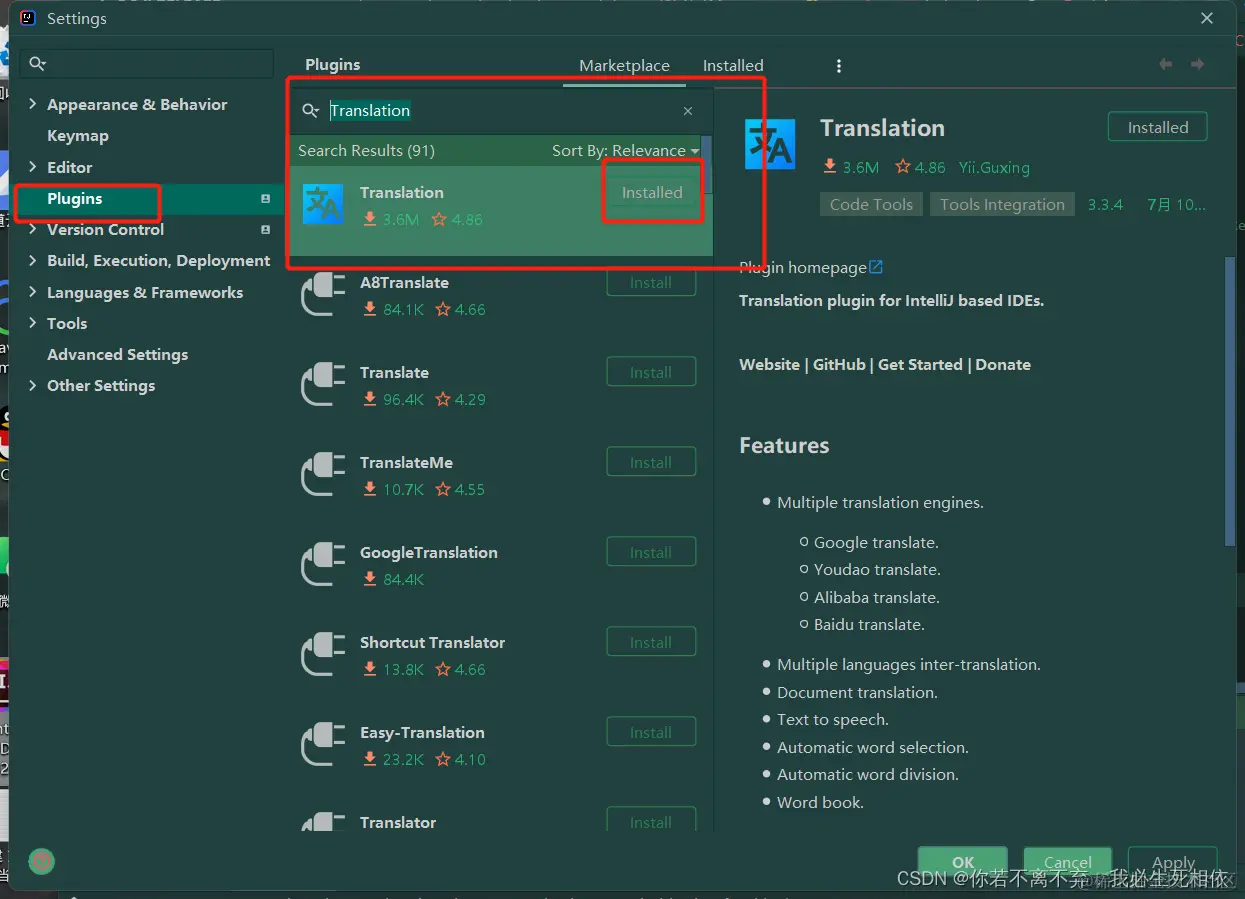Click the A8Translate plugin plug icon

point(323,295)
